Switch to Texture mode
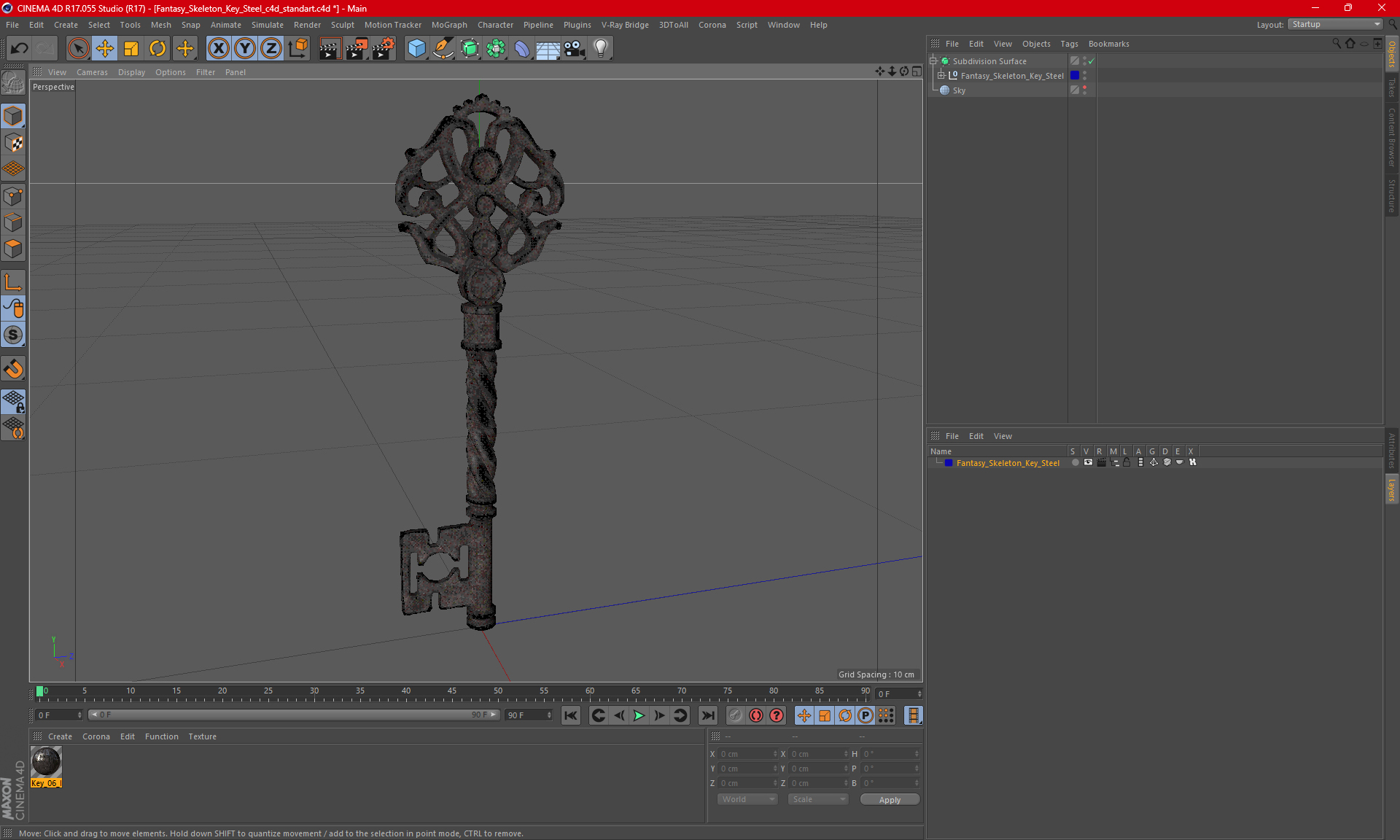Screen dimensions: 1400x840 point(13,142)
